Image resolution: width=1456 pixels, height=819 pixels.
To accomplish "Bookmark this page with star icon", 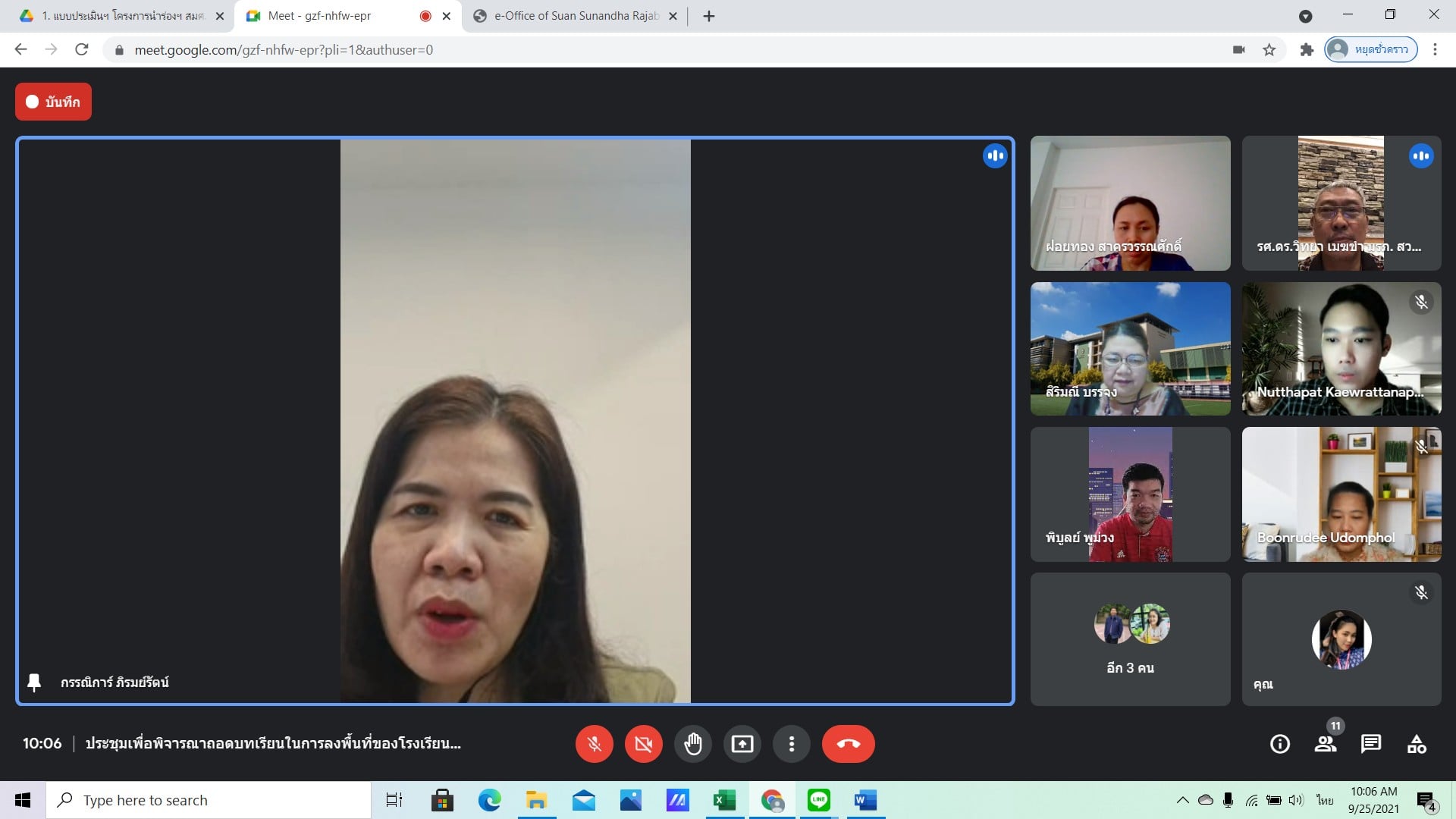I will coord(1269,50).
